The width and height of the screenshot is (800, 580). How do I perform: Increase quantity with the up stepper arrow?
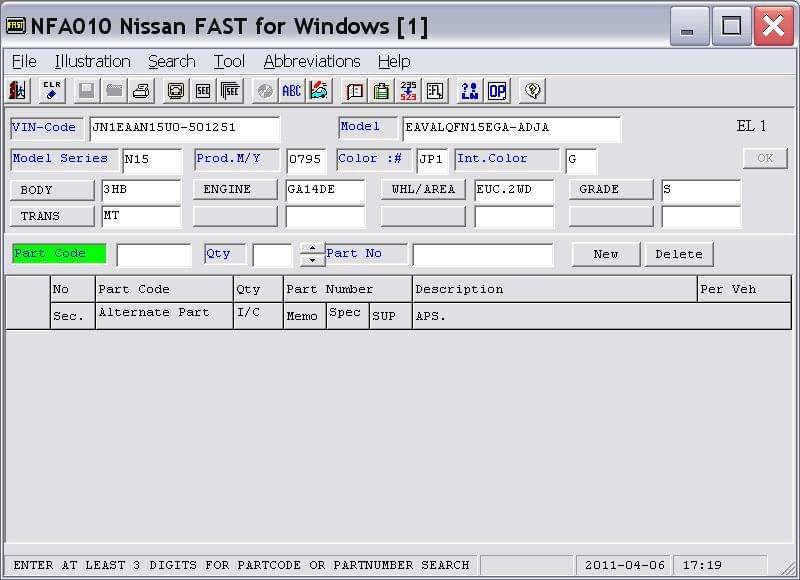pyautogui.click(x=312, y=248)
